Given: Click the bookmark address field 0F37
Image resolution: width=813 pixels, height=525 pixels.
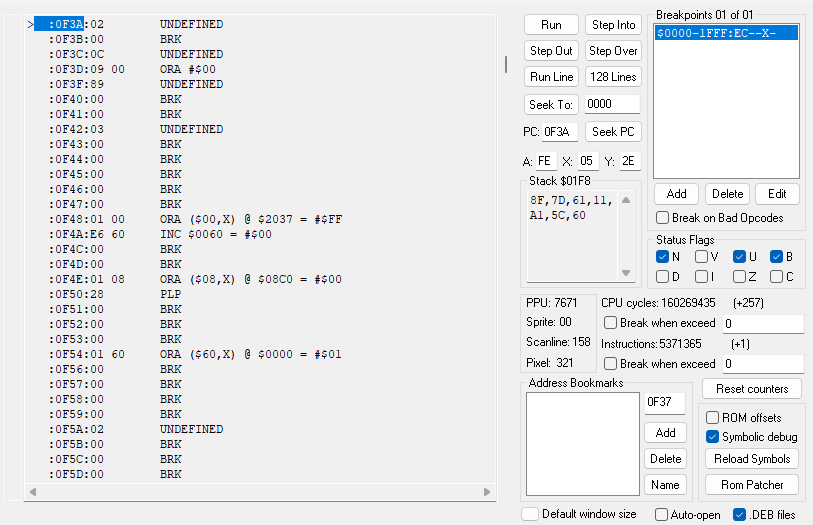Looking at the screenshot, I should [x=665, y=403].
